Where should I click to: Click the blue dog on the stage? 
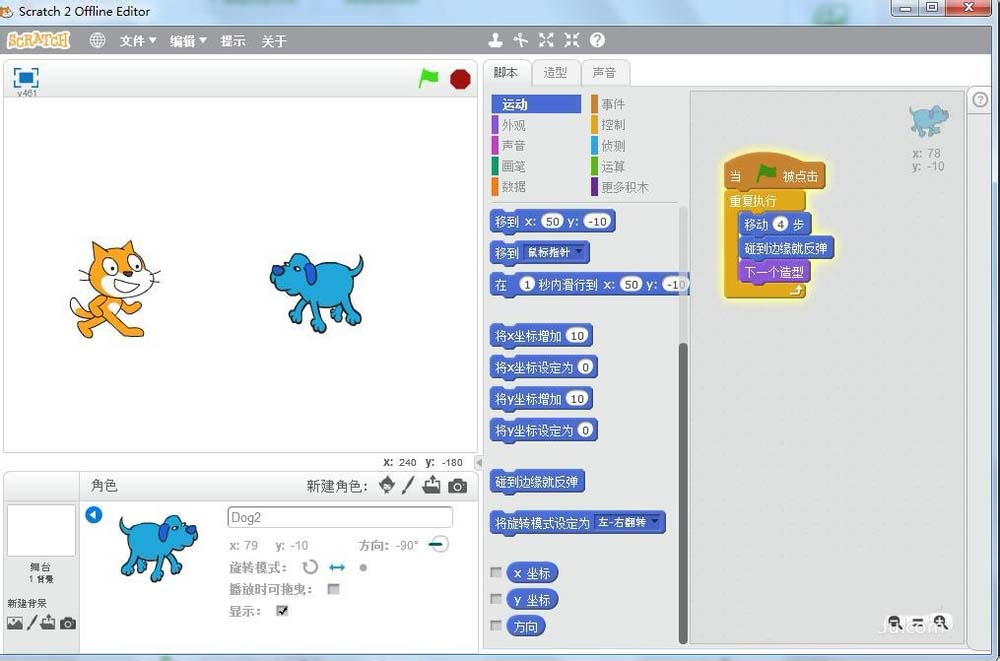click(x=317, y=292)
